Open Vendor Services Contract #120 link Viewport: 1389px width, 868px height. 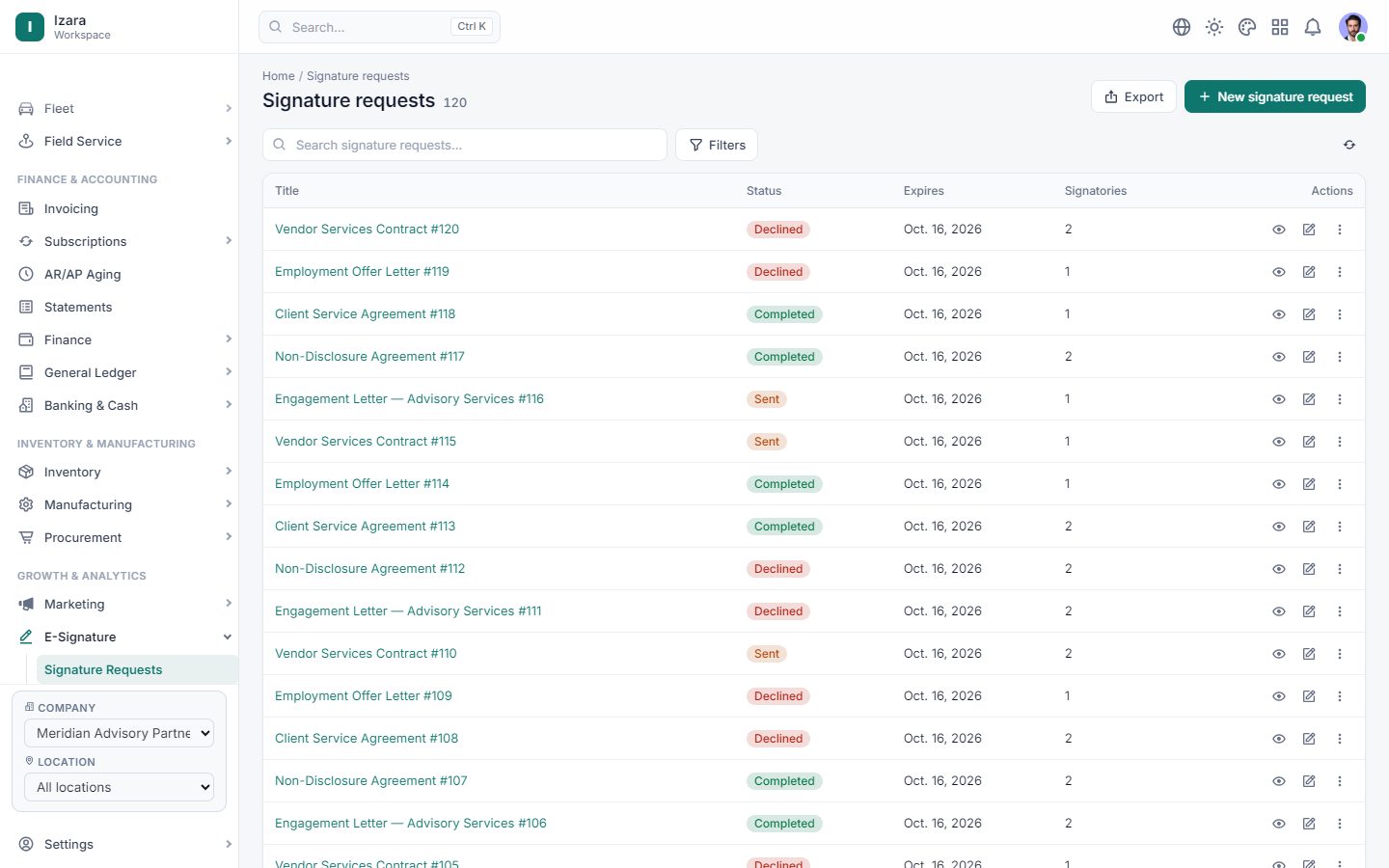pos(367,230)
